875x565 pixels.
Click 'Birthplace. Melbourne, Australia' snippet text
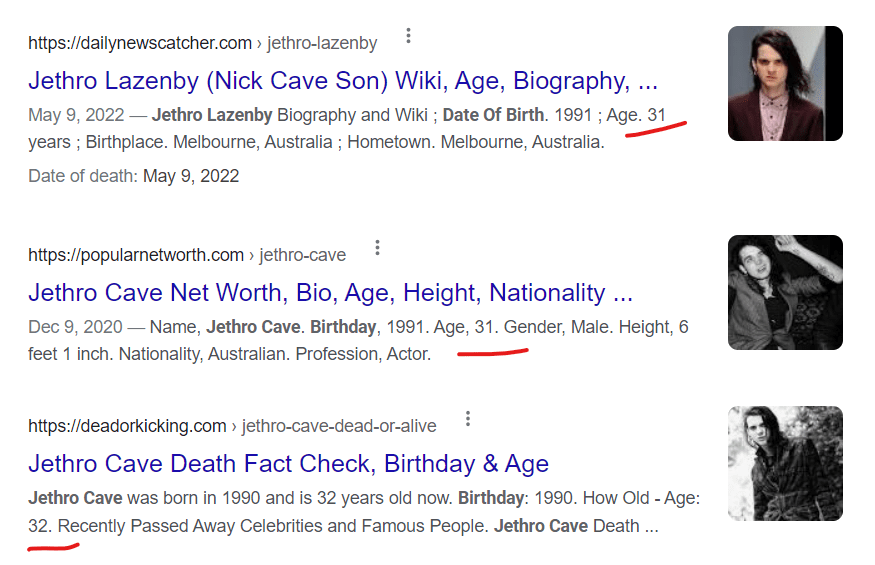click(209, 142)
